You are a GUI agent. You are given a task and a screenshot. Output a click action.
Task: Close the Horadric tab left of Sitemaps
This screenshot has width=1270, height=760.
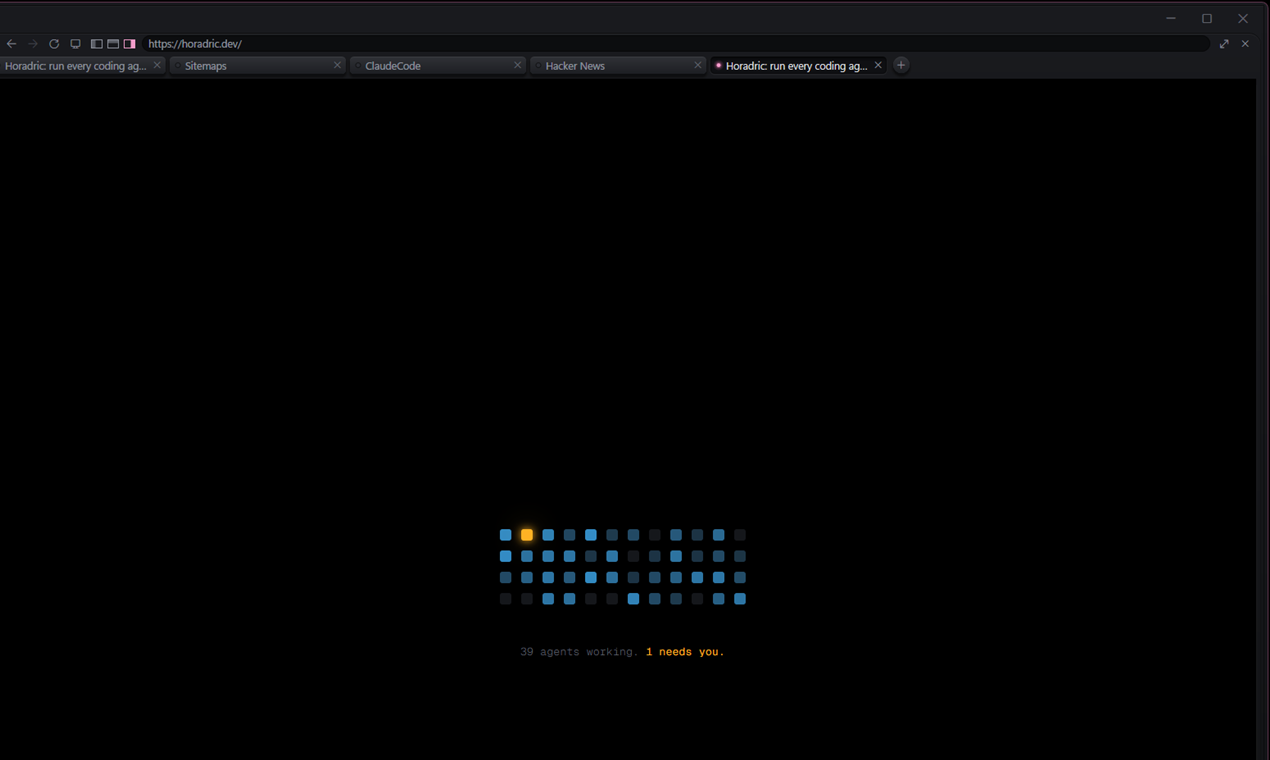(x=157, y=65)
